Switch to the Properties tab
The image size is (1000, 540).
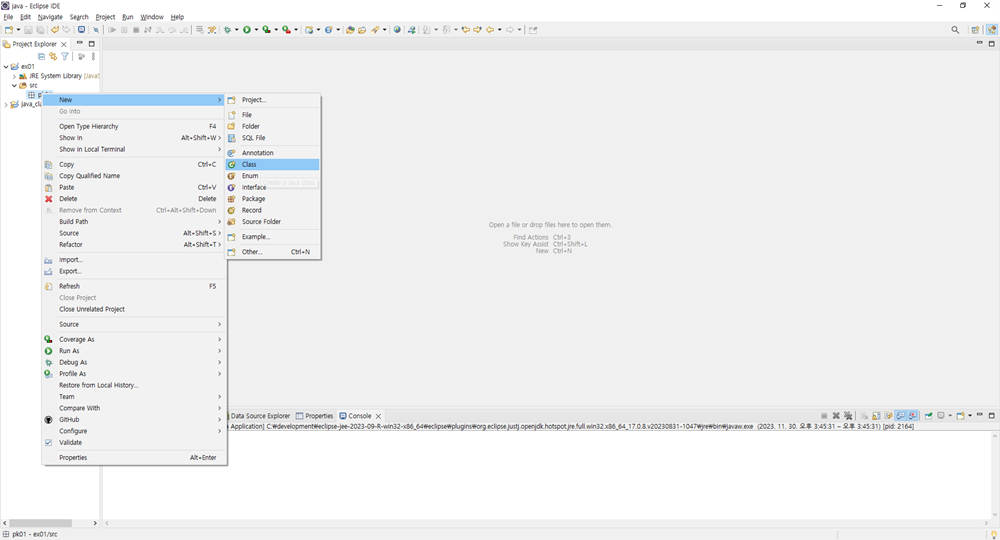(x=314, y=416)
